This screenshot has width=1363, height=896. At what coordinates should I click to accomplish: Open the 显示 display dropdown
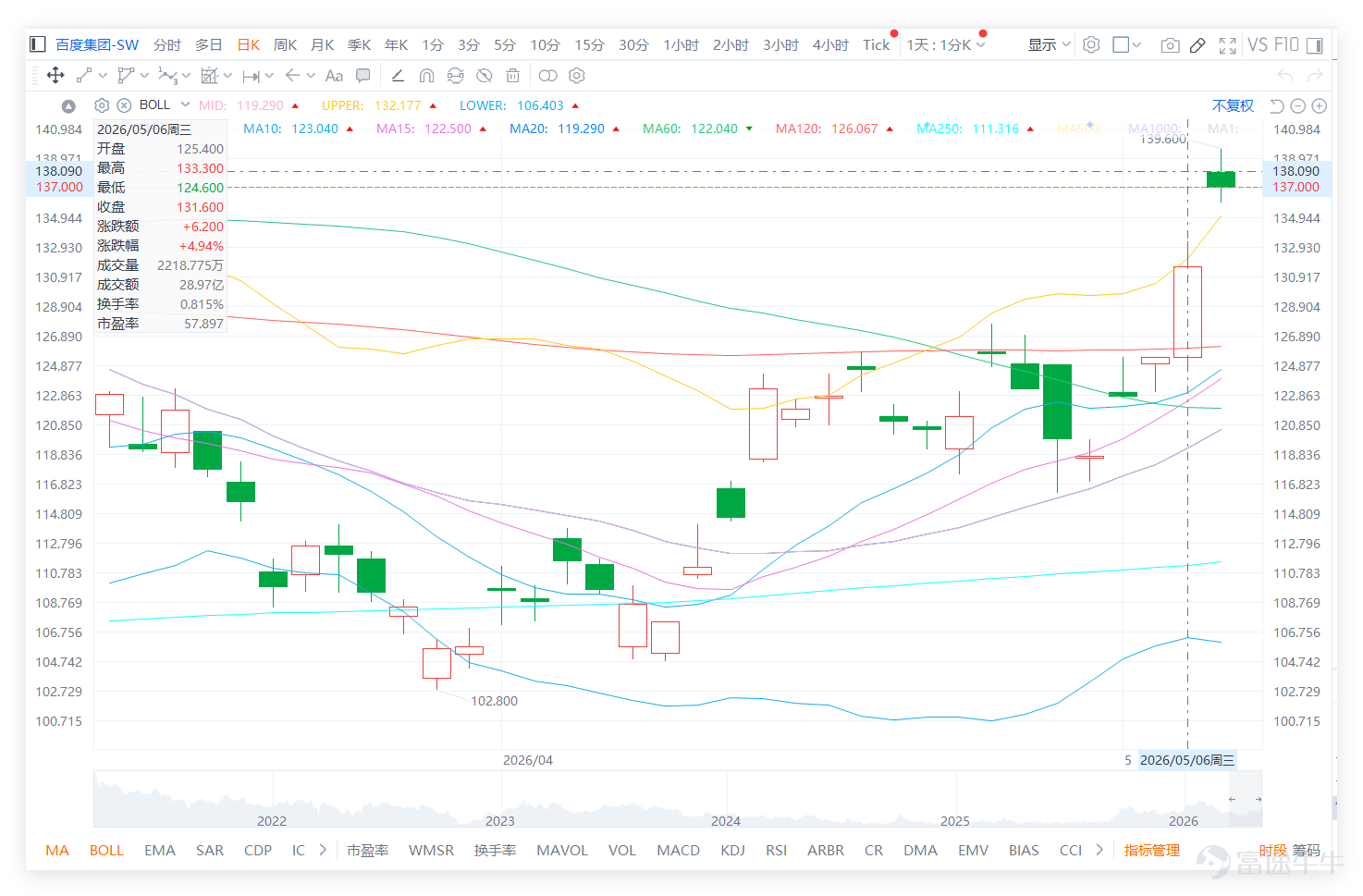[1050, 44]
